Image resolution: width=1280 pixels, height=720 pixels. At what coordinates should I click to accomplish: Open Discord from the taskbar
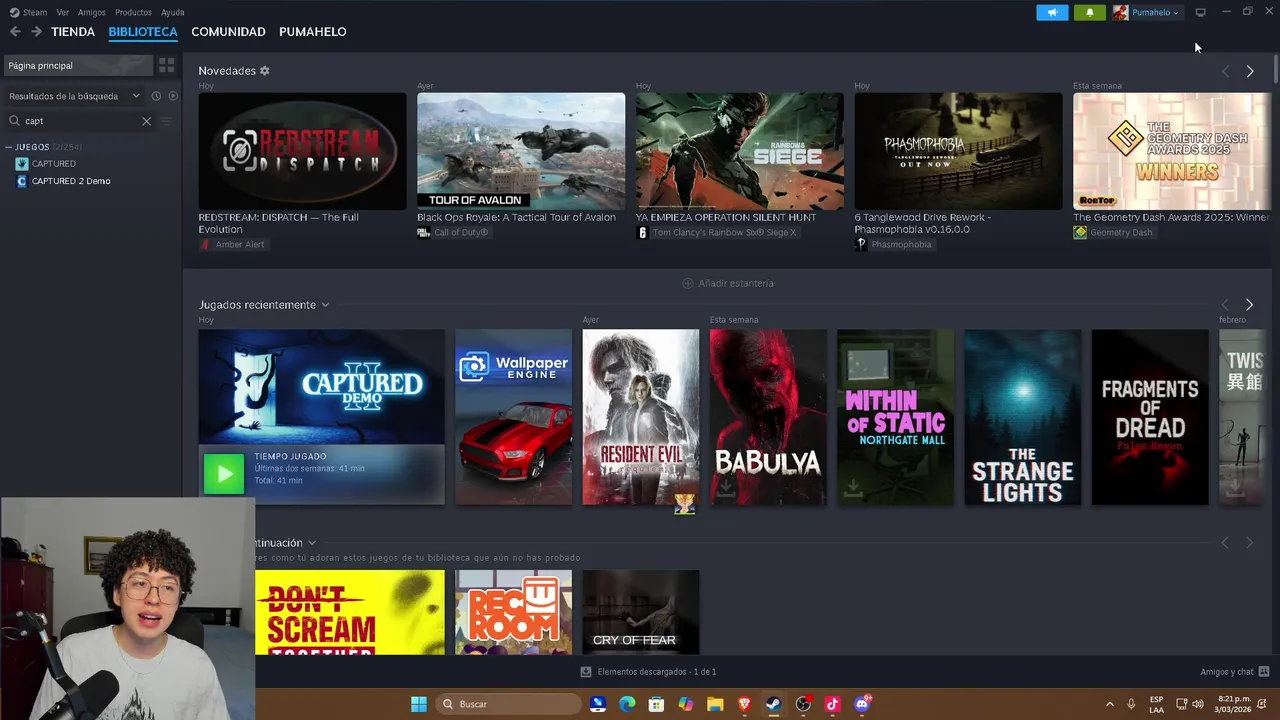pyautogui.click(x=862, y=704)
